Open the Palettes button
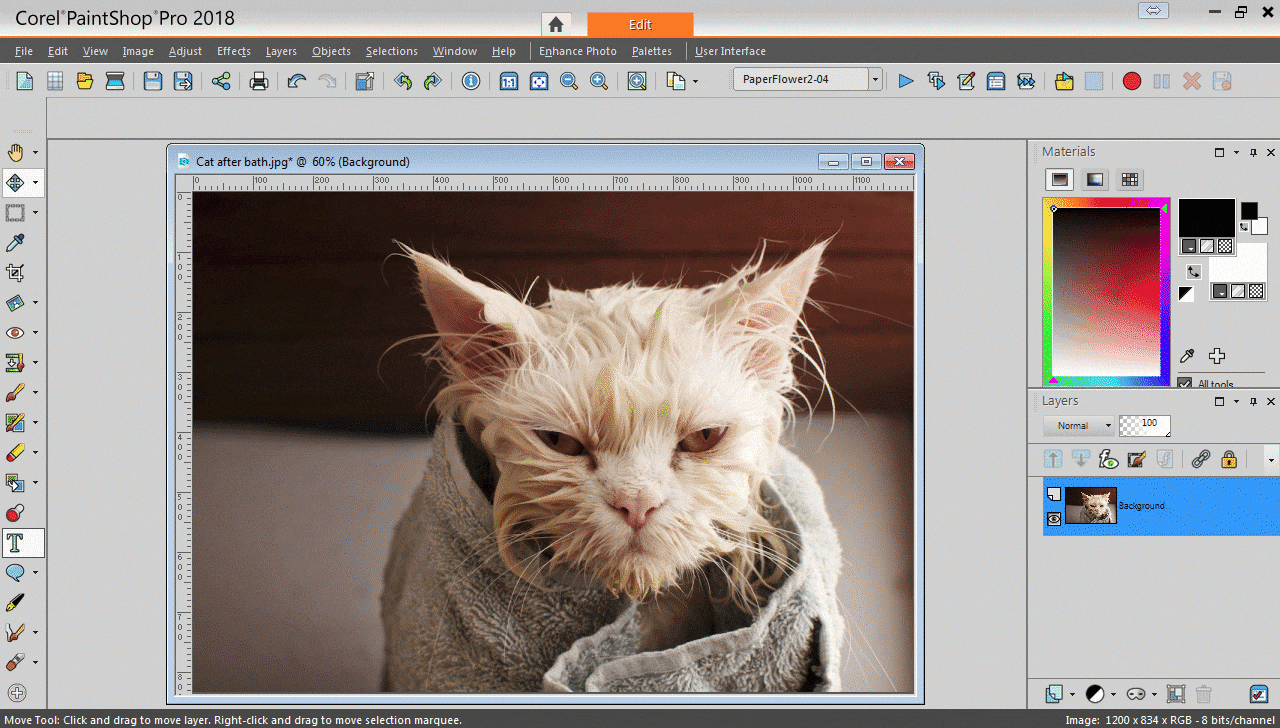 pyautogui.click(x=652, y=51)
